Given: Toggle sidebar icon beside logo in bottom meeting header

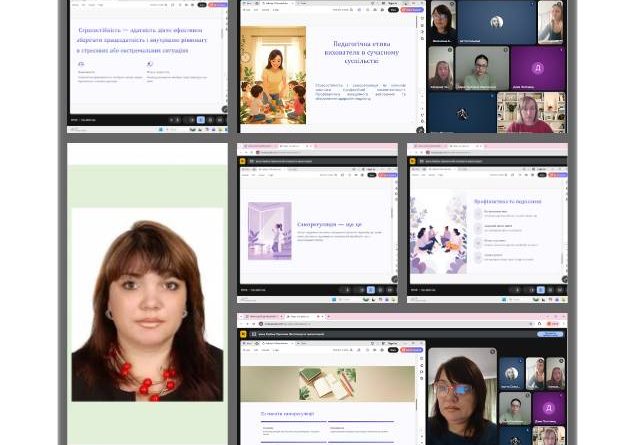Looking at the screenshot, I should tap(254, 334).
